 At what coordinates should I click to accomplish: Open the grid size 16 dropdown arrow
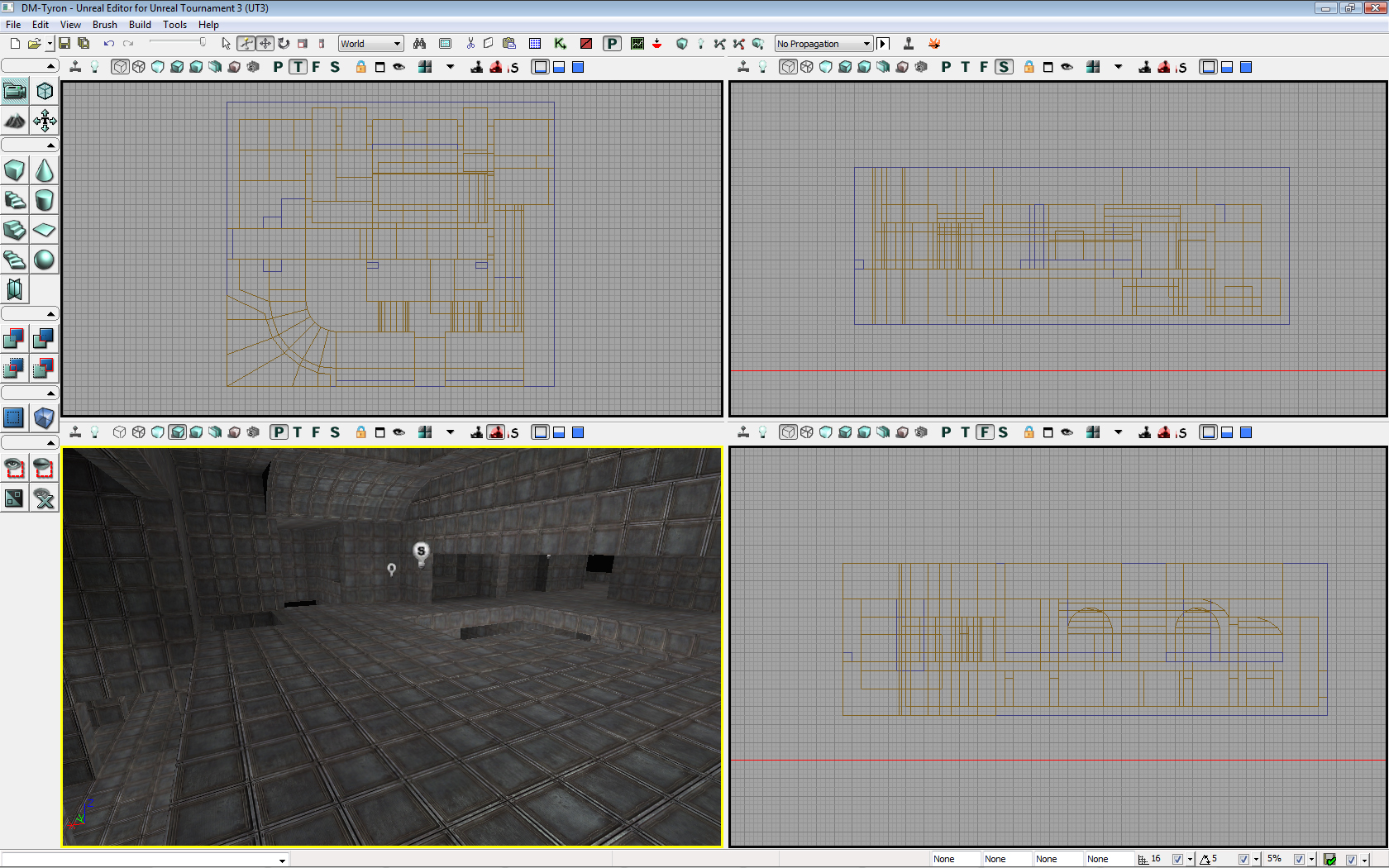[x=1190, y=860]
